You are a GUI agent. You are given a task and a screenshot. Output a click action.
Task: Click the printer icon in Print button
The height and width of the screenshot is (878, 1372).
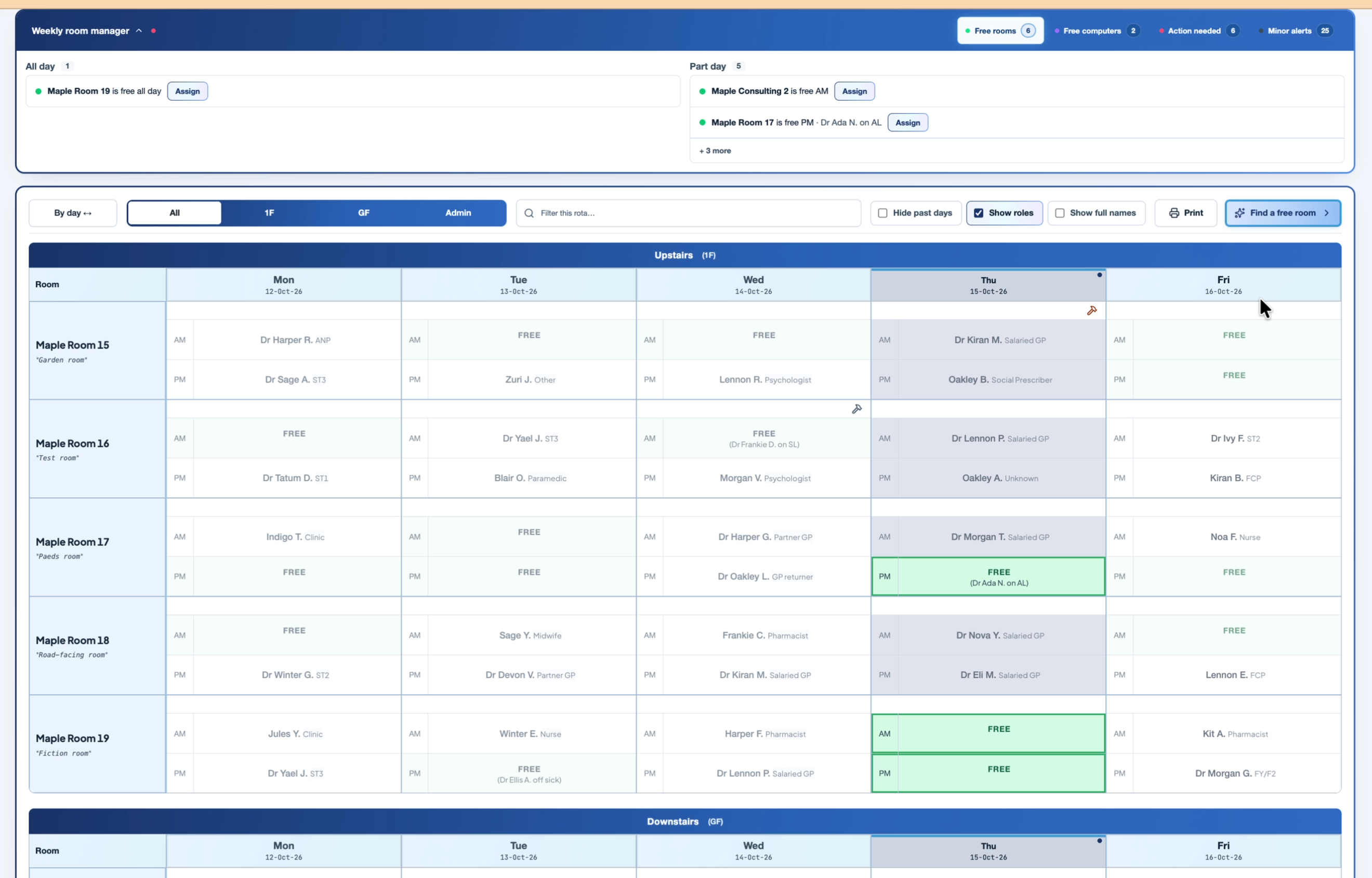coord(1173,212)
